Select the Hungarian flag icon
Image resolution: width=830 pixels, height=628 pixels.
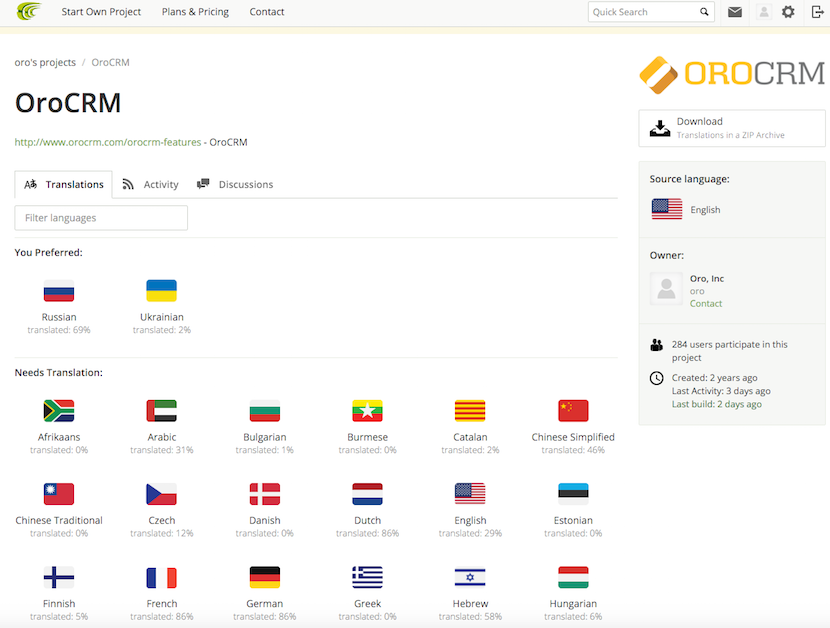[x=573, y=577]
